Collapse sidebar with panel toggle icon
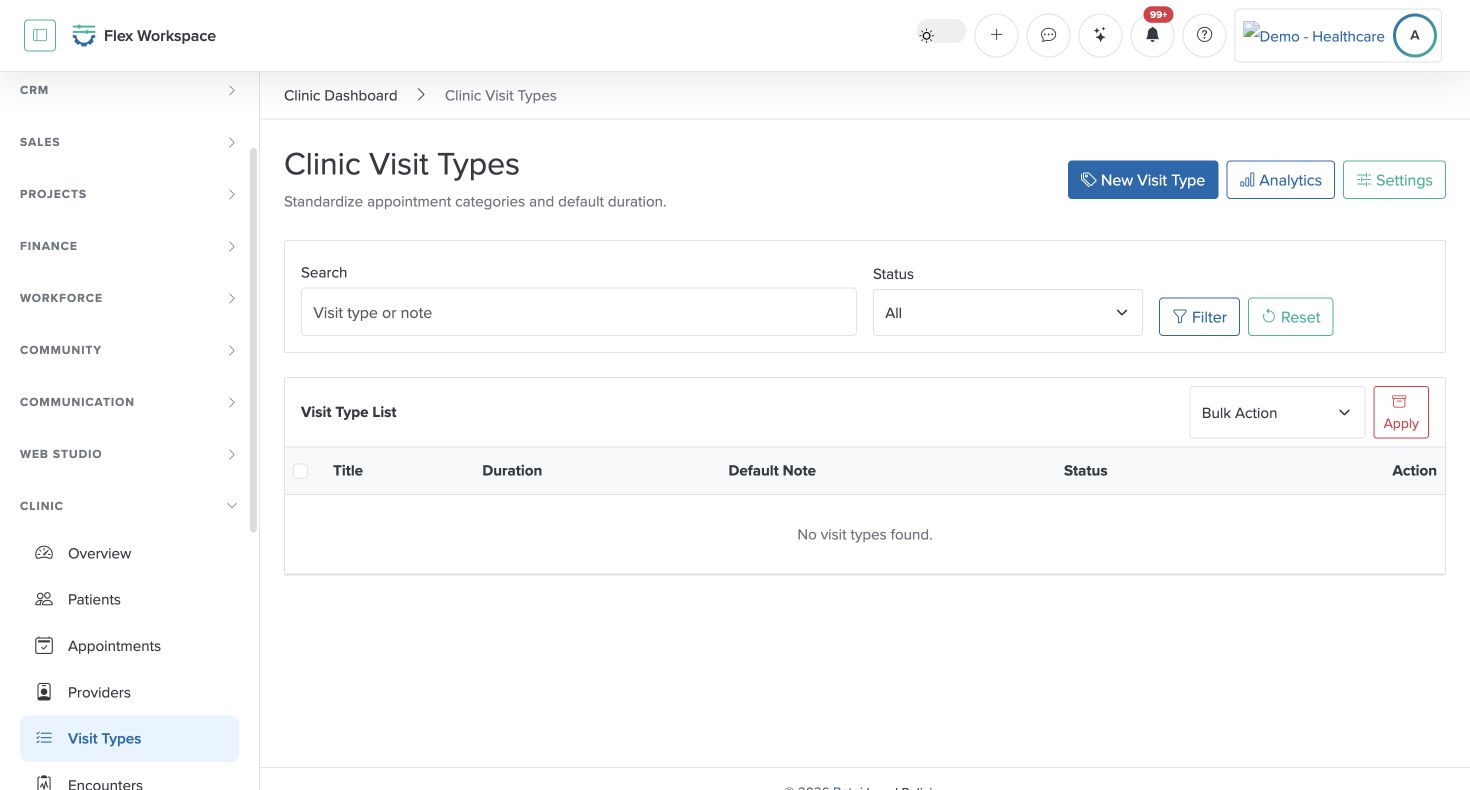1470x790 pixels. pyautogui.click(x=40, y=35)
